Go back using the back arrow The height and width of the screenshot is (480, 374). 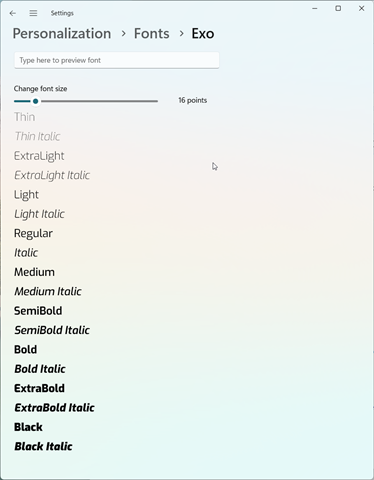(x=13, y=13)
